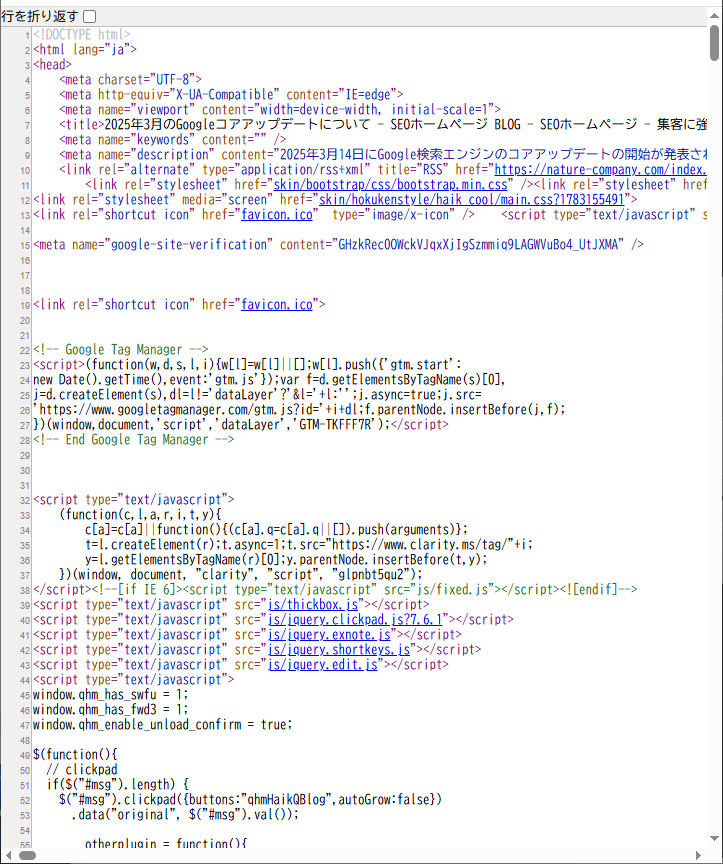
Task: Open the favicon.ico link on line 19
Action: coord(277,304)
